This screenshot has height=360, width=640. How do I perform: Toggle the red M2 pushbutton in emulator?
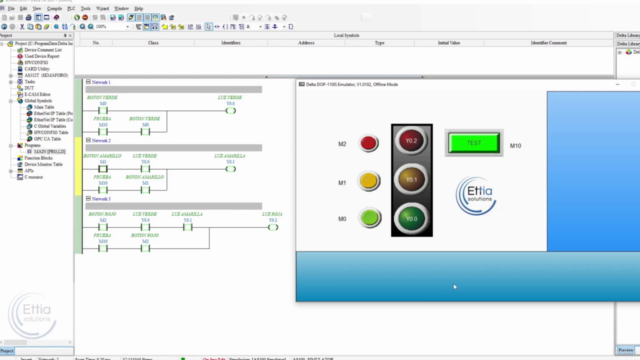(x=369, y=143)
